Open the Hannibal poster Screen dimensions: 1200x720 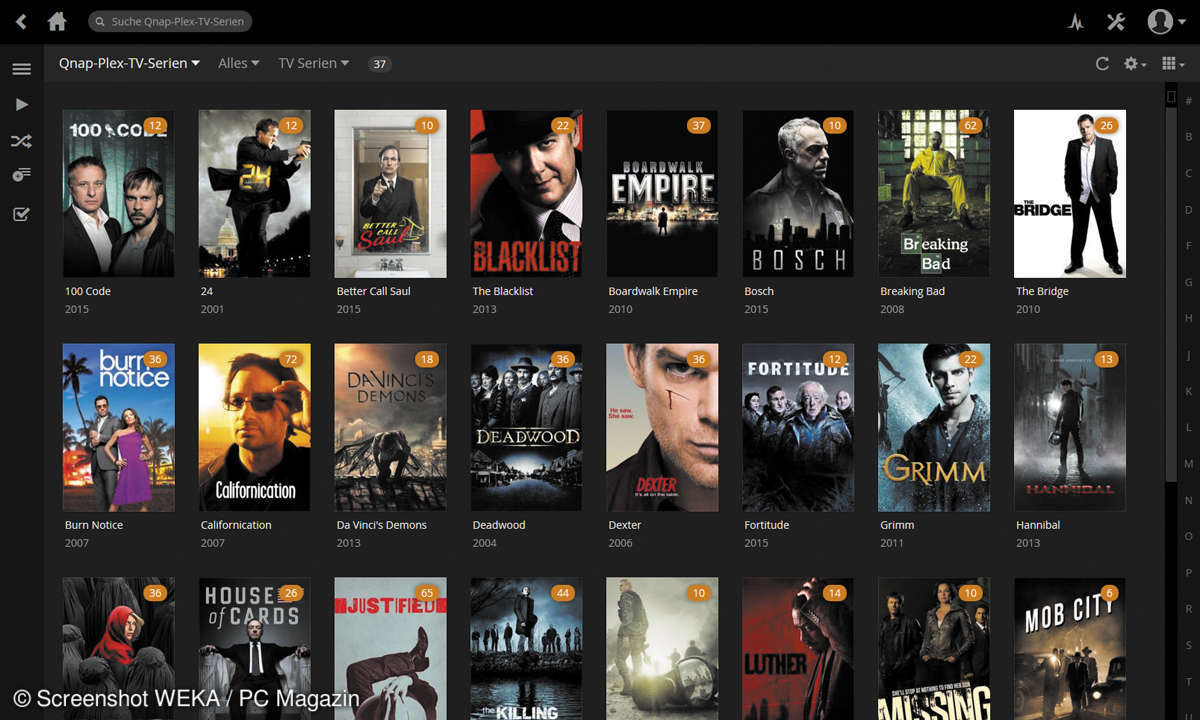click(x=1070, y=427)
